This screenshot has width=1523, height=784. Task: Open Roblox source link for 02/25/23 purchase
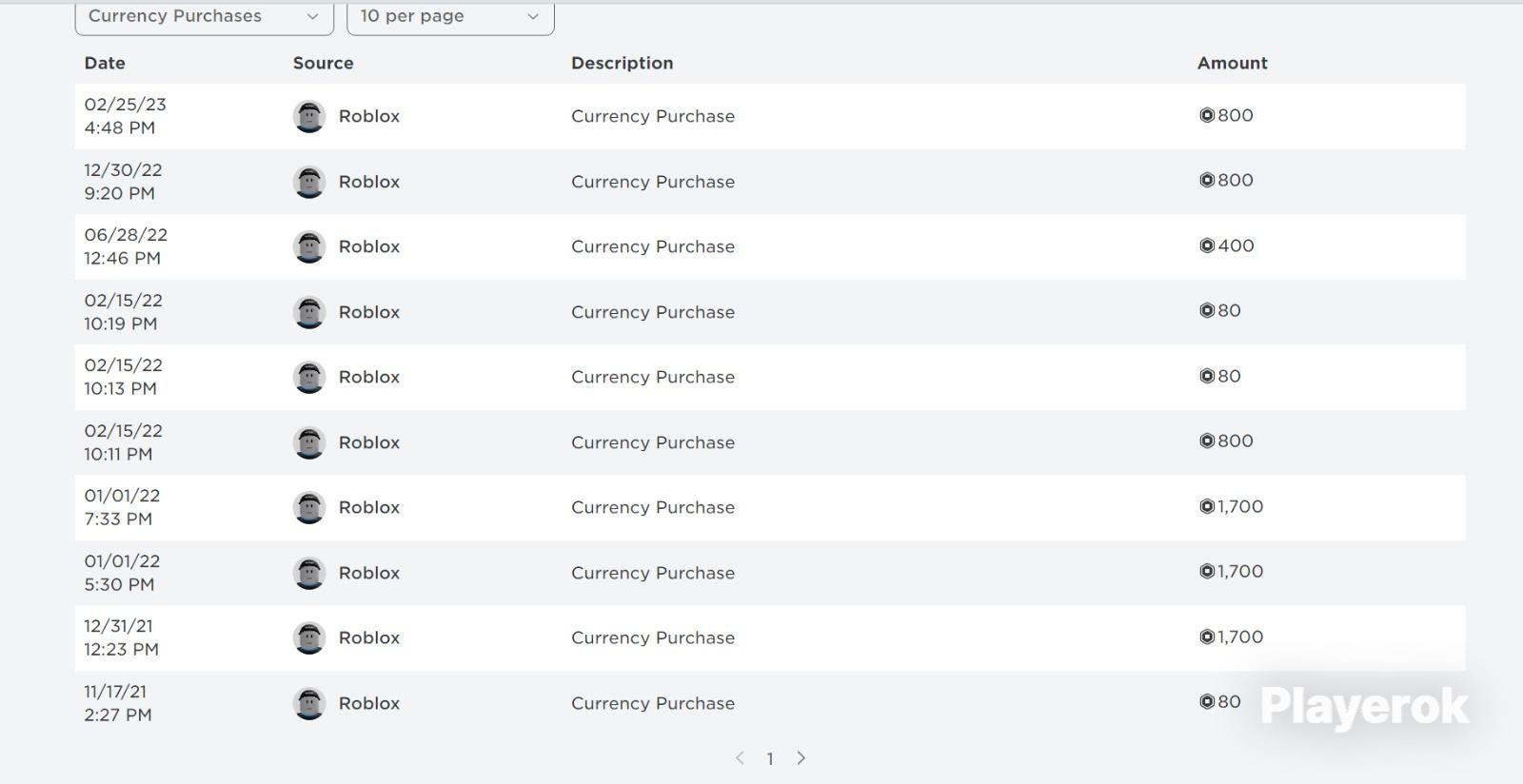pos(369,116)
